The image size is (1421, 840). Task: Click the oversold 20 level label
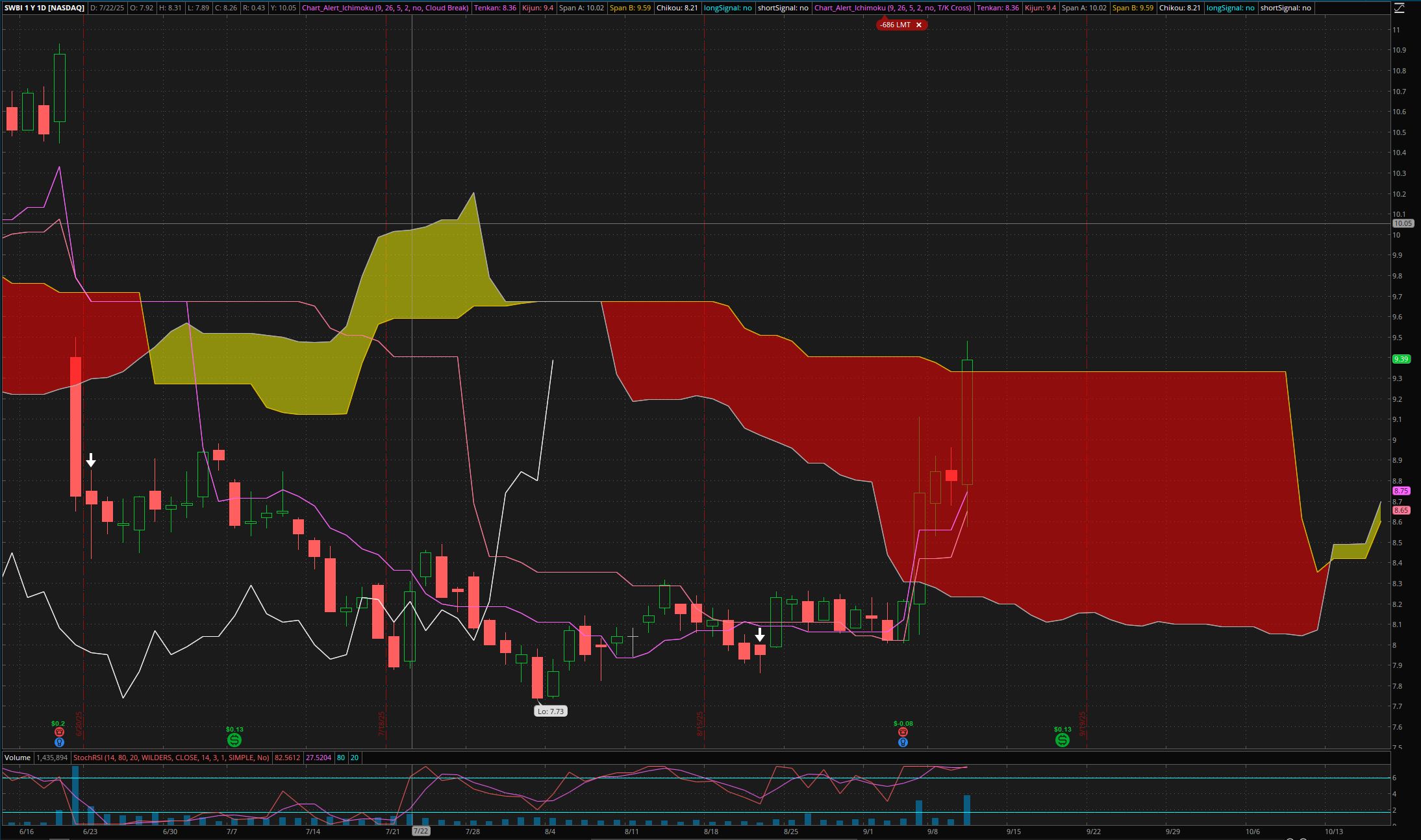click(x=355, y=758)
